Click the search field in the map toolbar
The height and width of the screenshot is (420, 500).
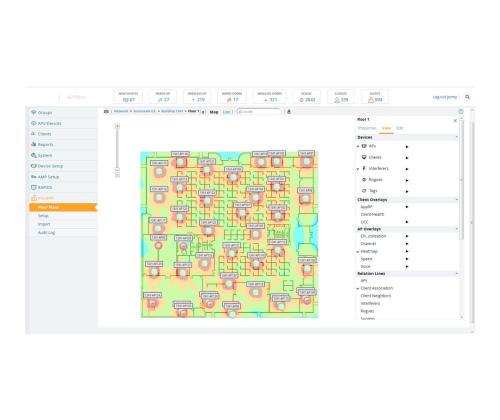[x=259, y=112]
